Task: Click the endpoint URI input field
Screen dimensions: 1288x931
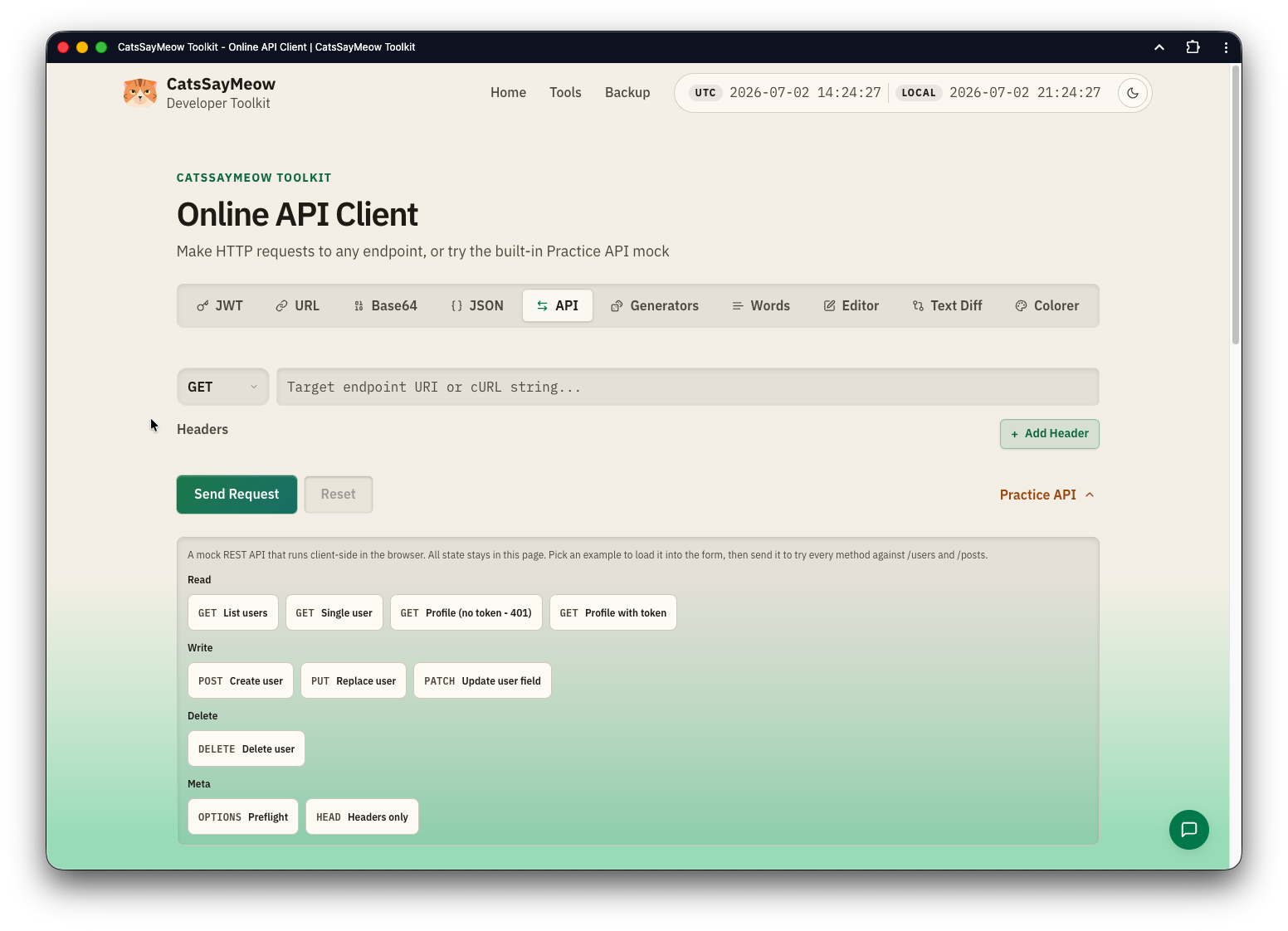Action: [x=687, y=387]
